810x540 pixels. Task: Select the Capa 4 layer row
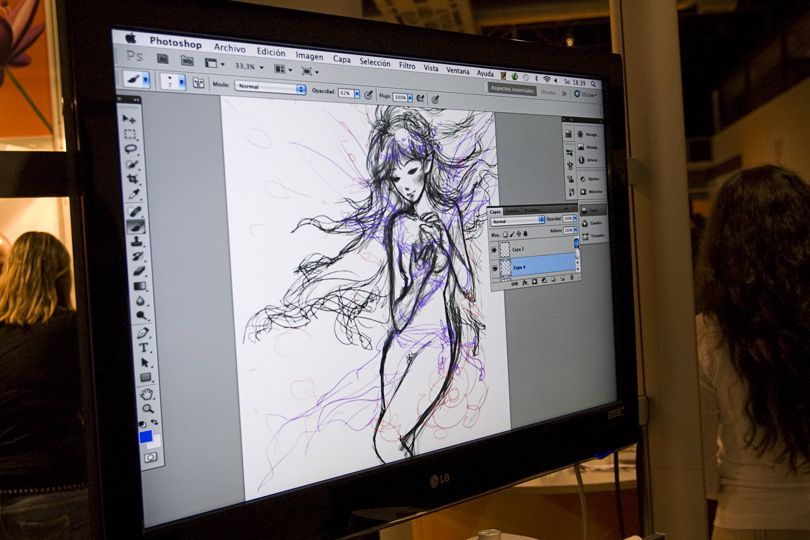pyautogui.click(x=535, y=267)
